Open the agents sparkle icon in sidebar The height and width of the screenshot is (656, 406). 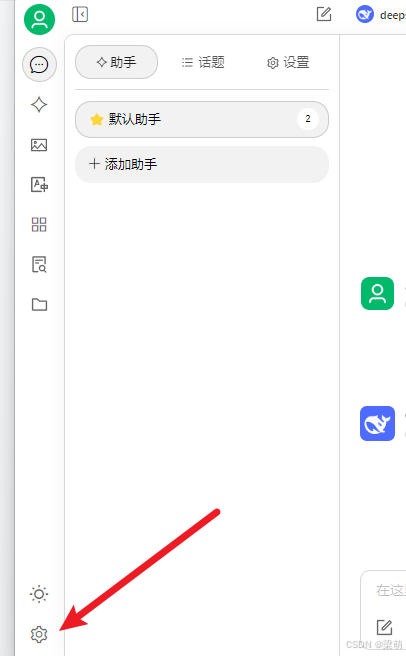39,105
